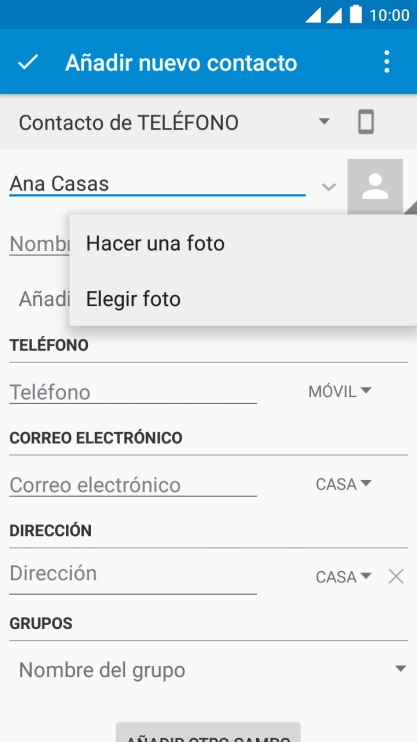The image size is (417, 742).
Task: Expand the name fields chevron
Action: click(x=328, y=186)
